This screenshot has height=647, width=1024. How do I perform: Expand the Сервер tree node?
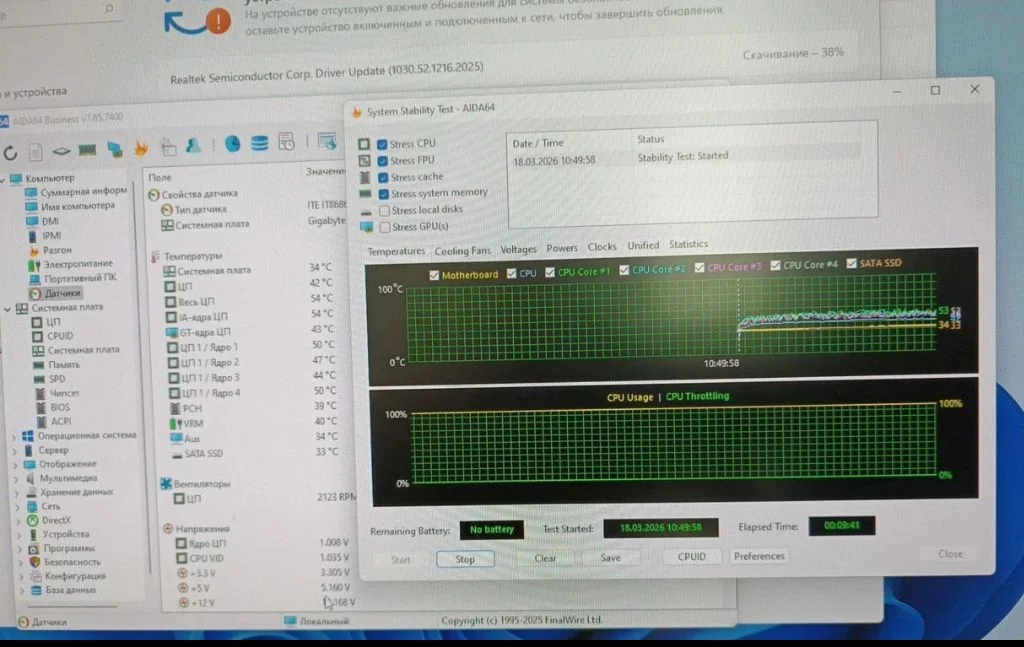point(15,450)
